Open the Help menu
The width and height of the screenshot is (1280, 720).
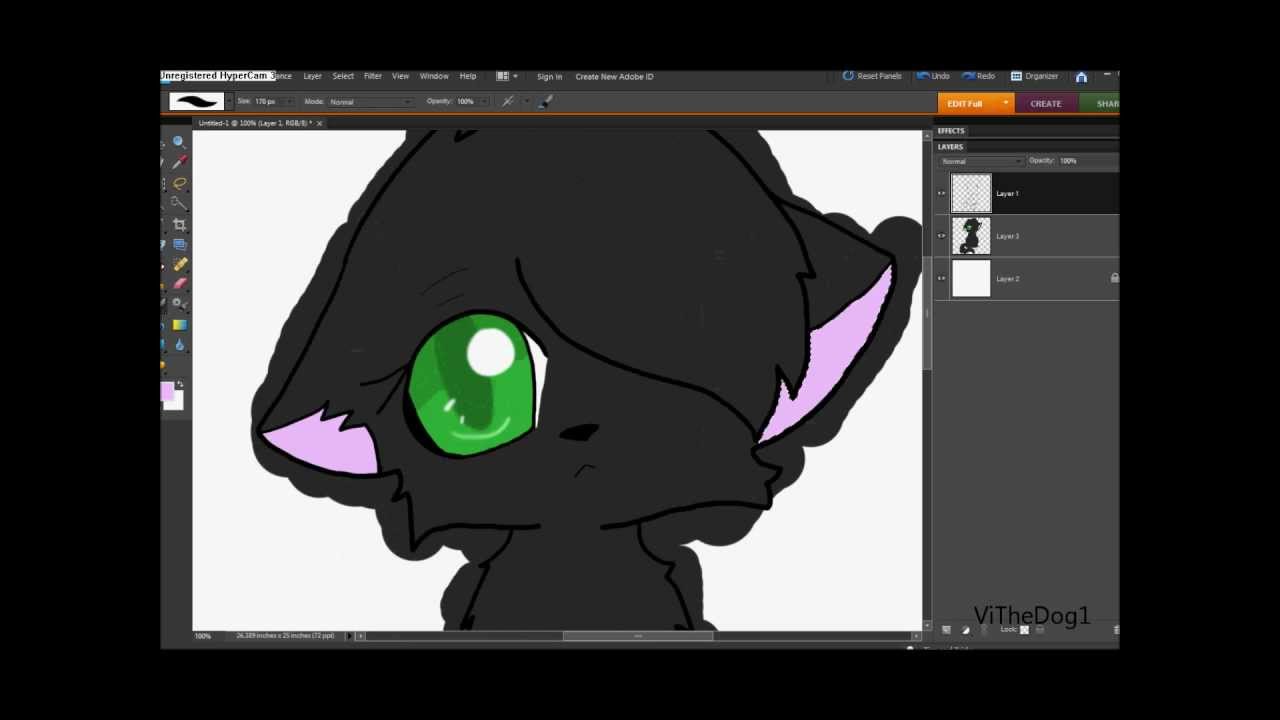(467, 76)
